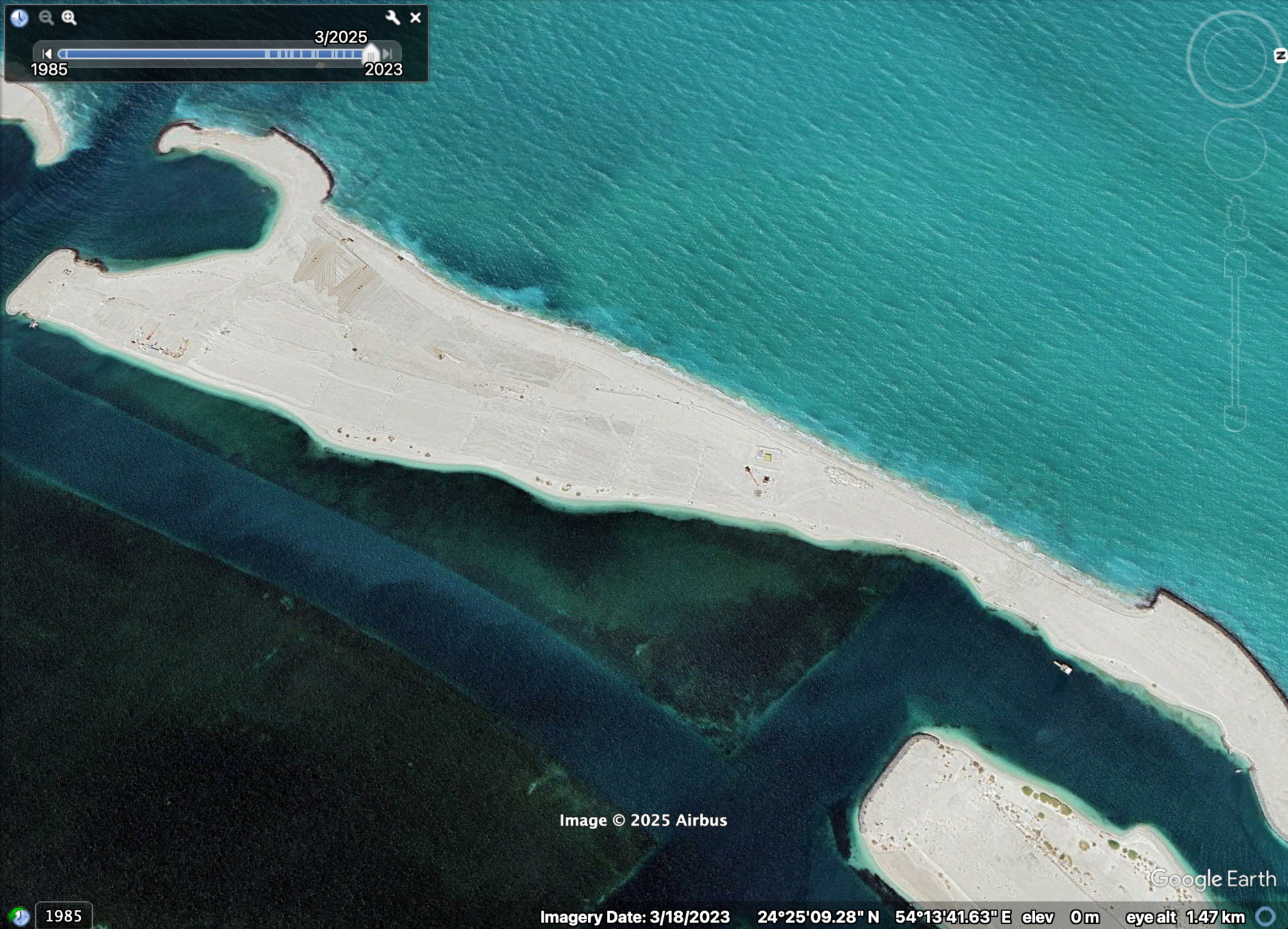
Task: Step back to previous imagery date
Action: coord(46,54)
